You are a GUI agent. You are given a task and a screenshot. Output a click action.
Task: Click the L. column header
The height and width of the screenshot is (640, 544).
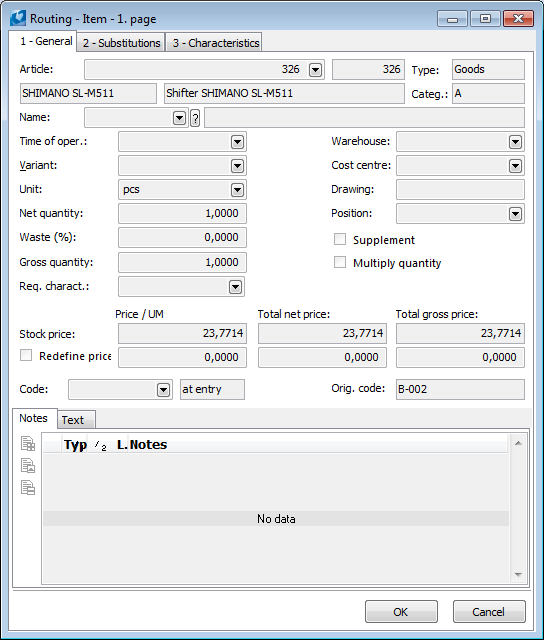click(122, 445)
